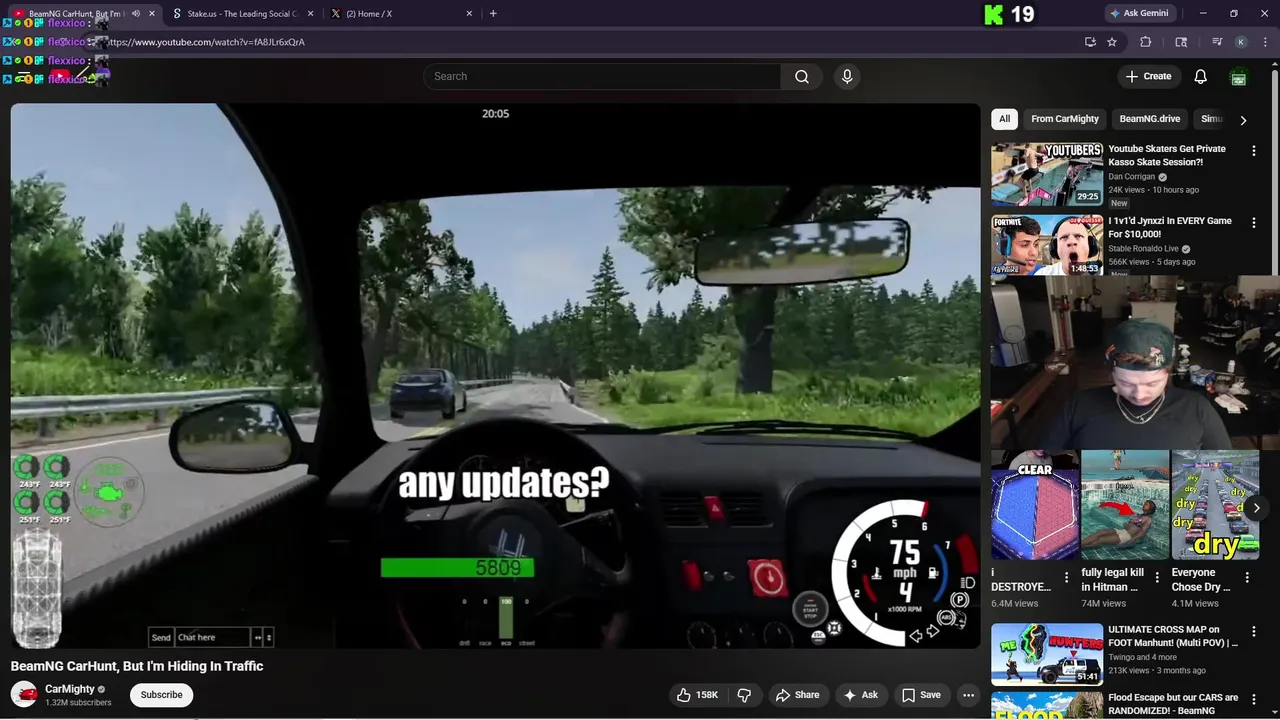The width and height of the screenshot is (1280, 720).
Task: Select the From CarMighty filter chip
Action: [x=1065, y=119]
